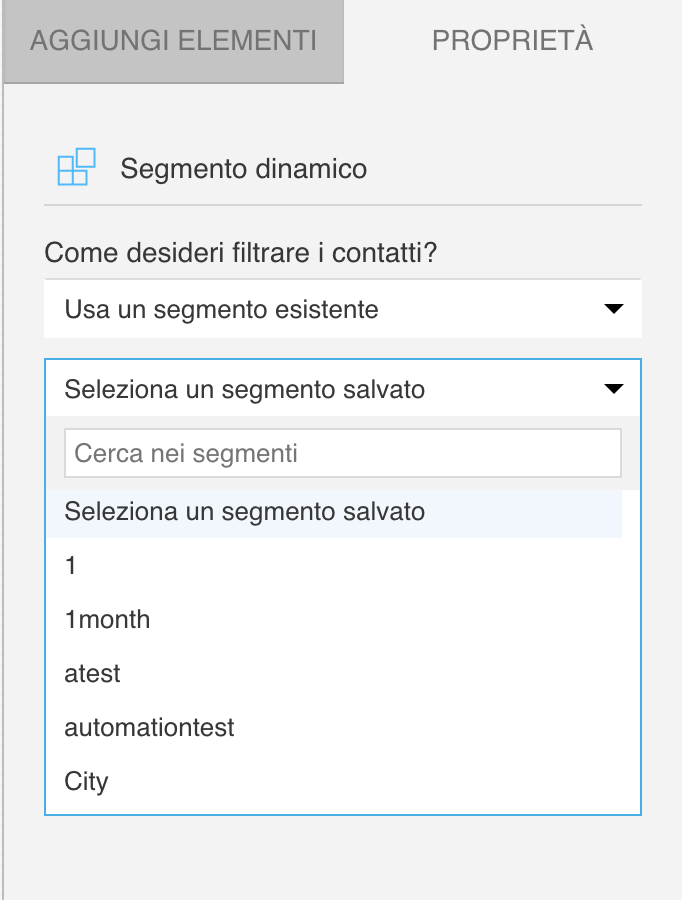Collapse the 'Seleziona un segmento salvato' selector header
This screenshot has height=900, width=682.
(x=343, y=389)
